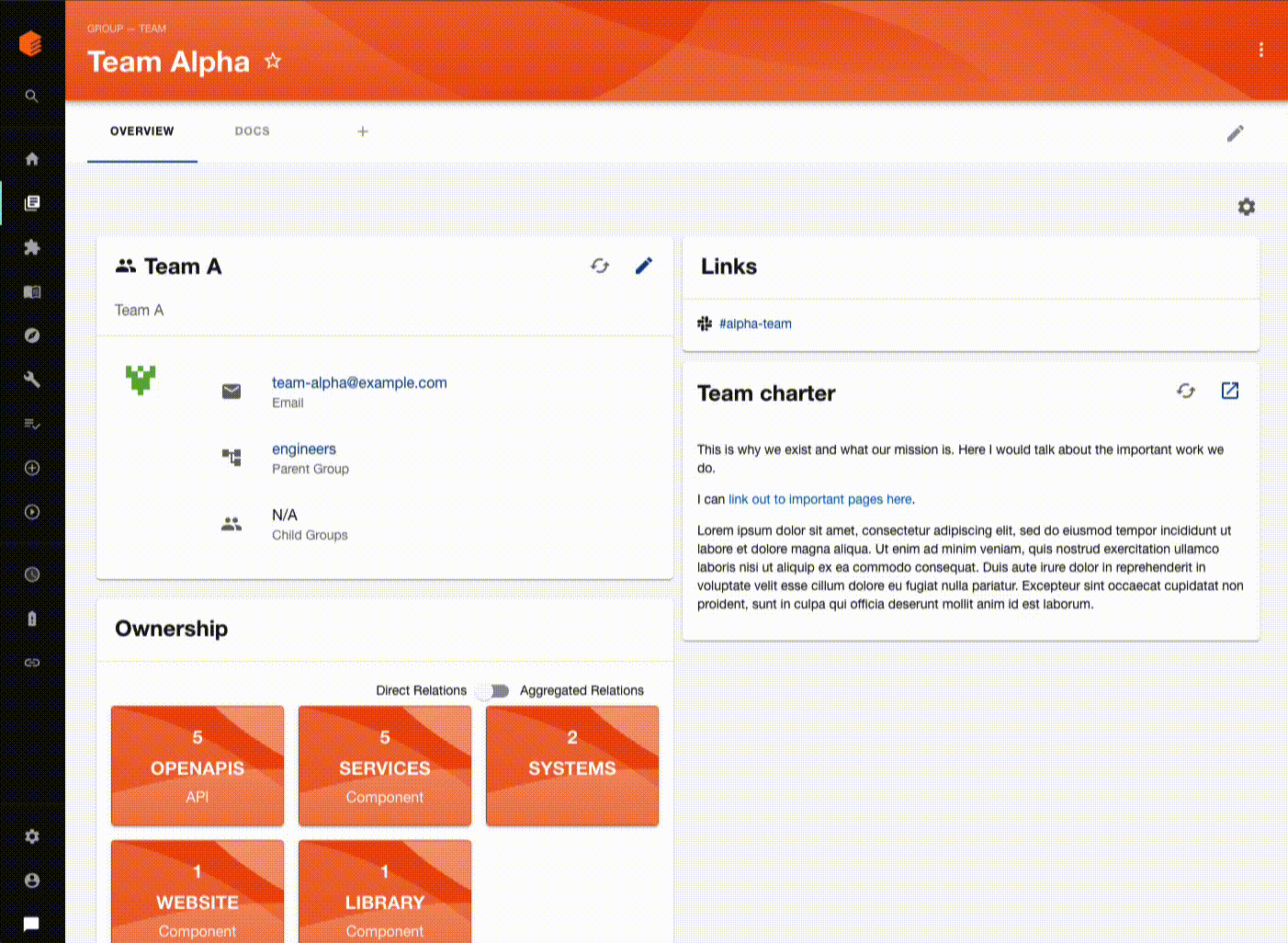Click the 'N/A' child groups value
1288x943 pixels.
pos(285,515)
